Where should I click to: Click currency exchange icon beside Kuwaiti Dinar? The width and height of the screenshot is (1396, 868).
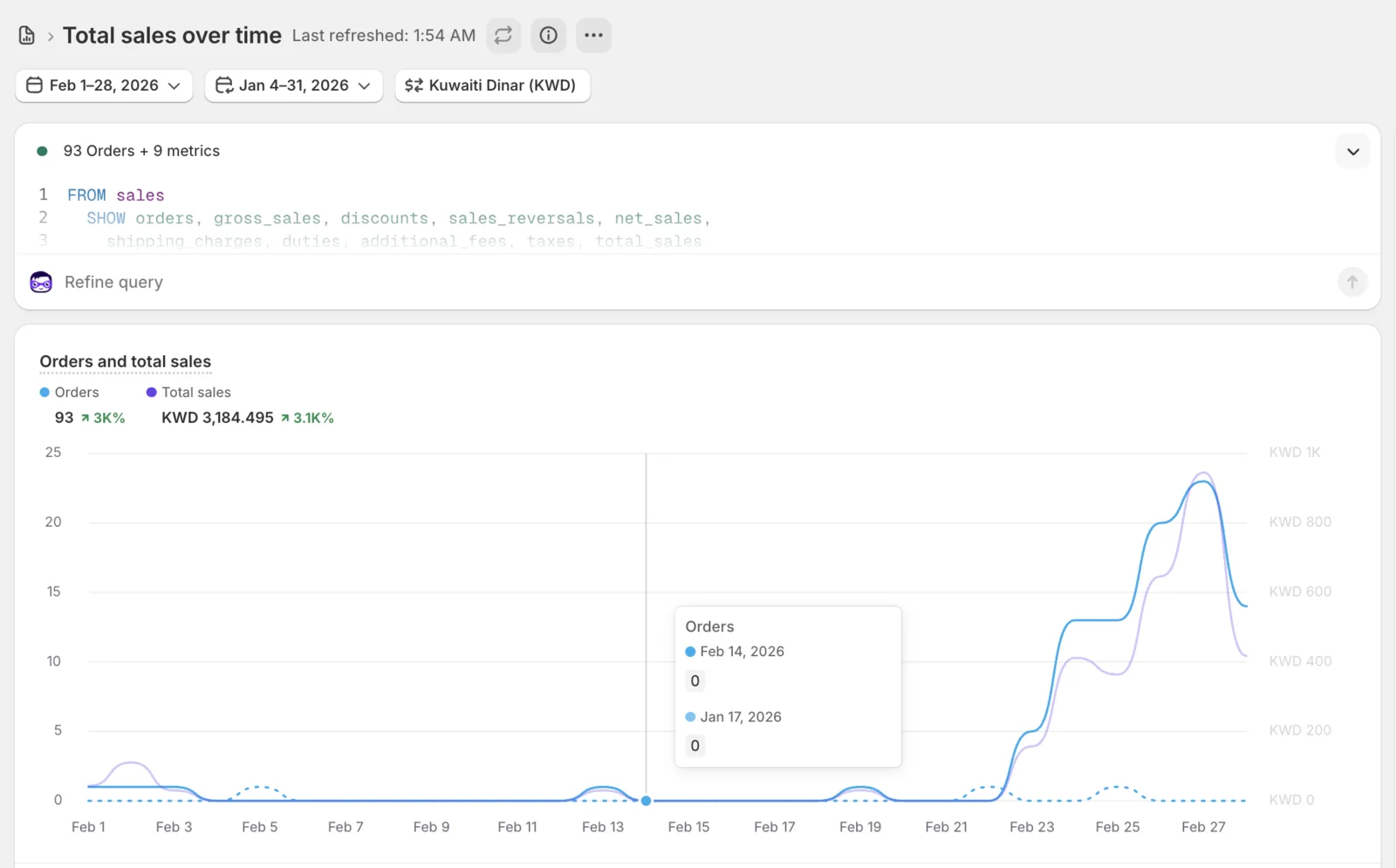414,85
